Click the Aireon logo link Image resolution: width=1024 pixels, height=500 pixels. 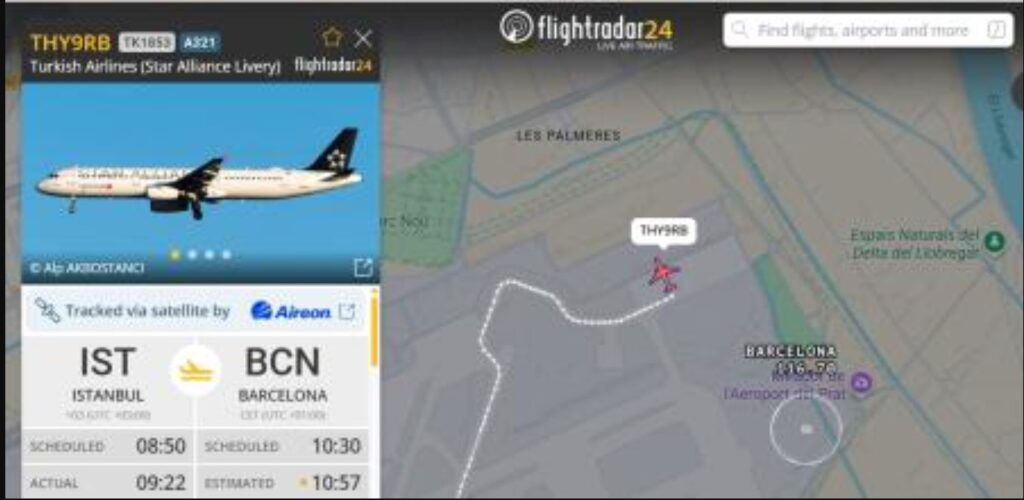pyautogui.click(x=290, y=312)
